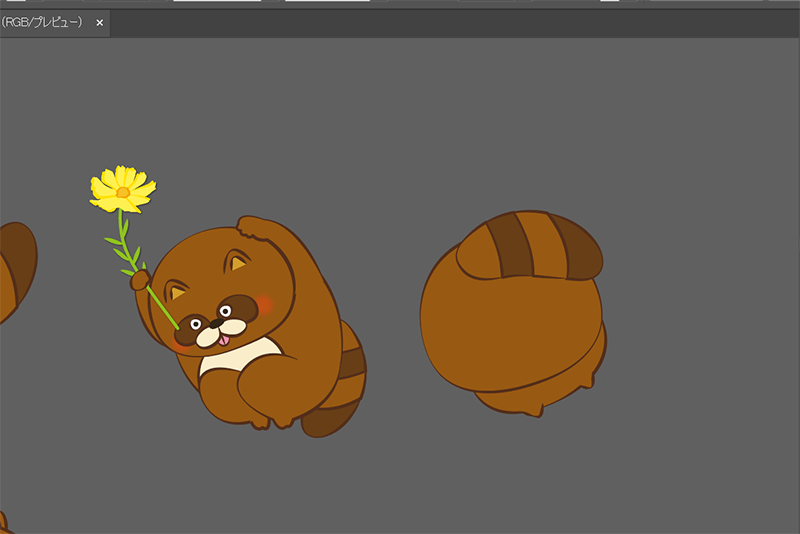Click the red blush cheek on tanuki
800x534 pixels.
pyautogui.click(x=264, y=303)
